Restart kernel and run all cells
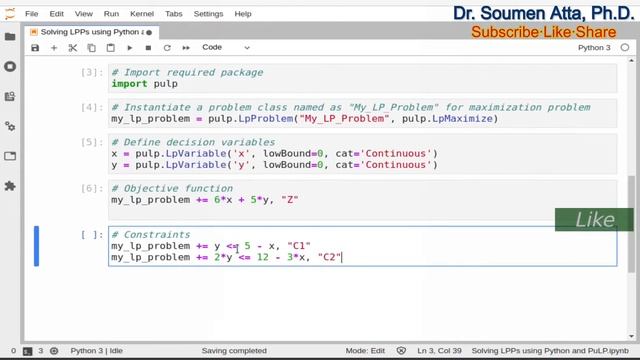Viewport: 640px width, 360px height. (186, 48)
